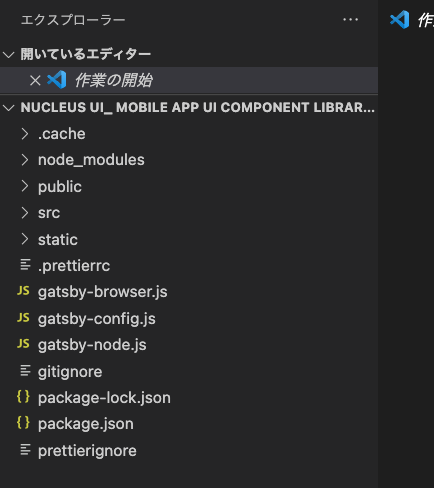Collapse the 開いているエディター section
434x488 pixels.
(x=9, y=54)
